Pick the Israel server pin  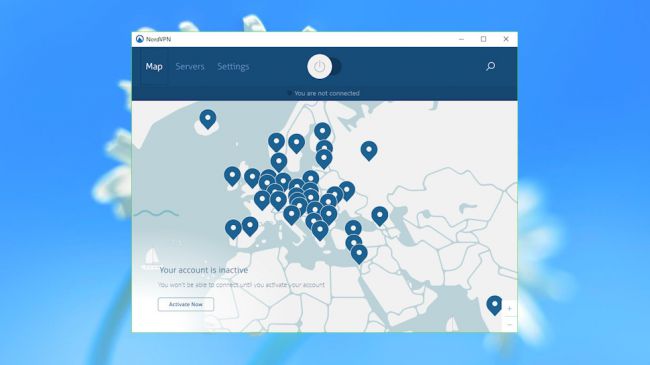[x=359, y=254]
